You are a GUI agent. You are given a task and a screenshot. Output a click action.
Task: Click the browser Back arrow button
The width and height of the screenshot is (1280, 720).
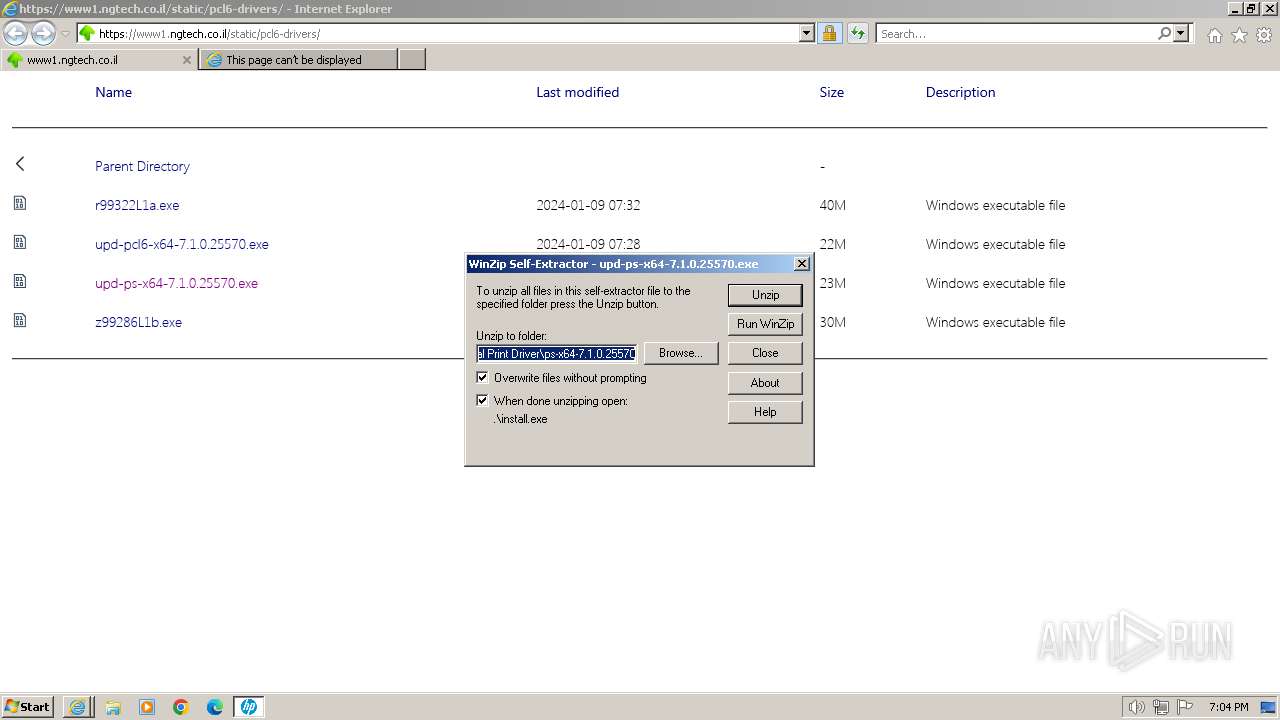16,33
